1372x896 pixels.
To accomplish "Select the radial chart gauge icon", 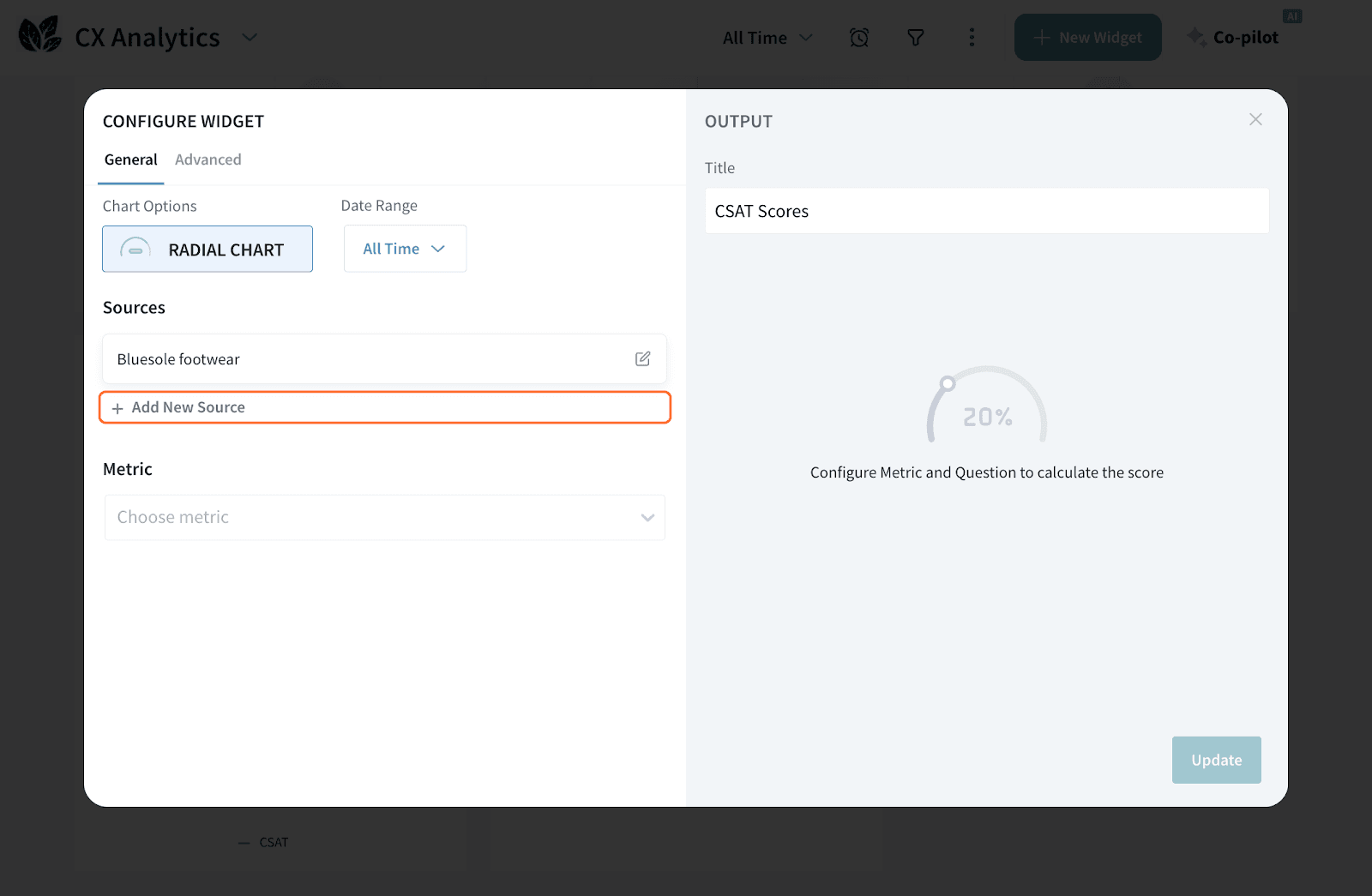I will coord(135,250).
